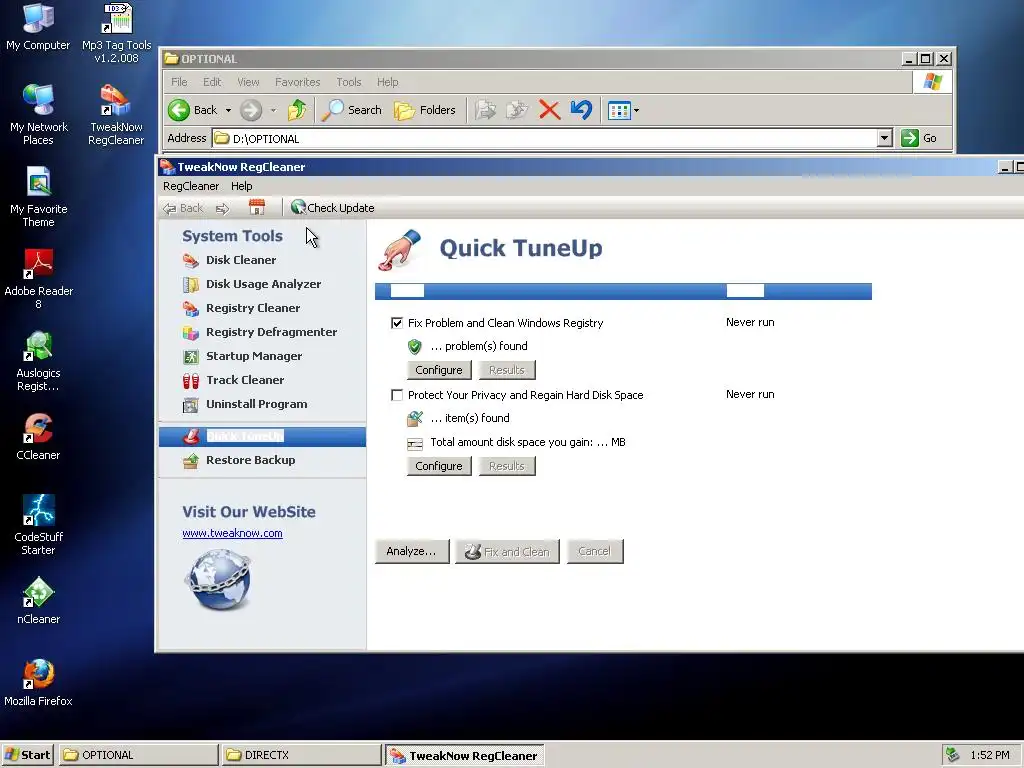Select the Auslogics Registry desktop icon
The image size is (1024, 768).
[38, 361]
